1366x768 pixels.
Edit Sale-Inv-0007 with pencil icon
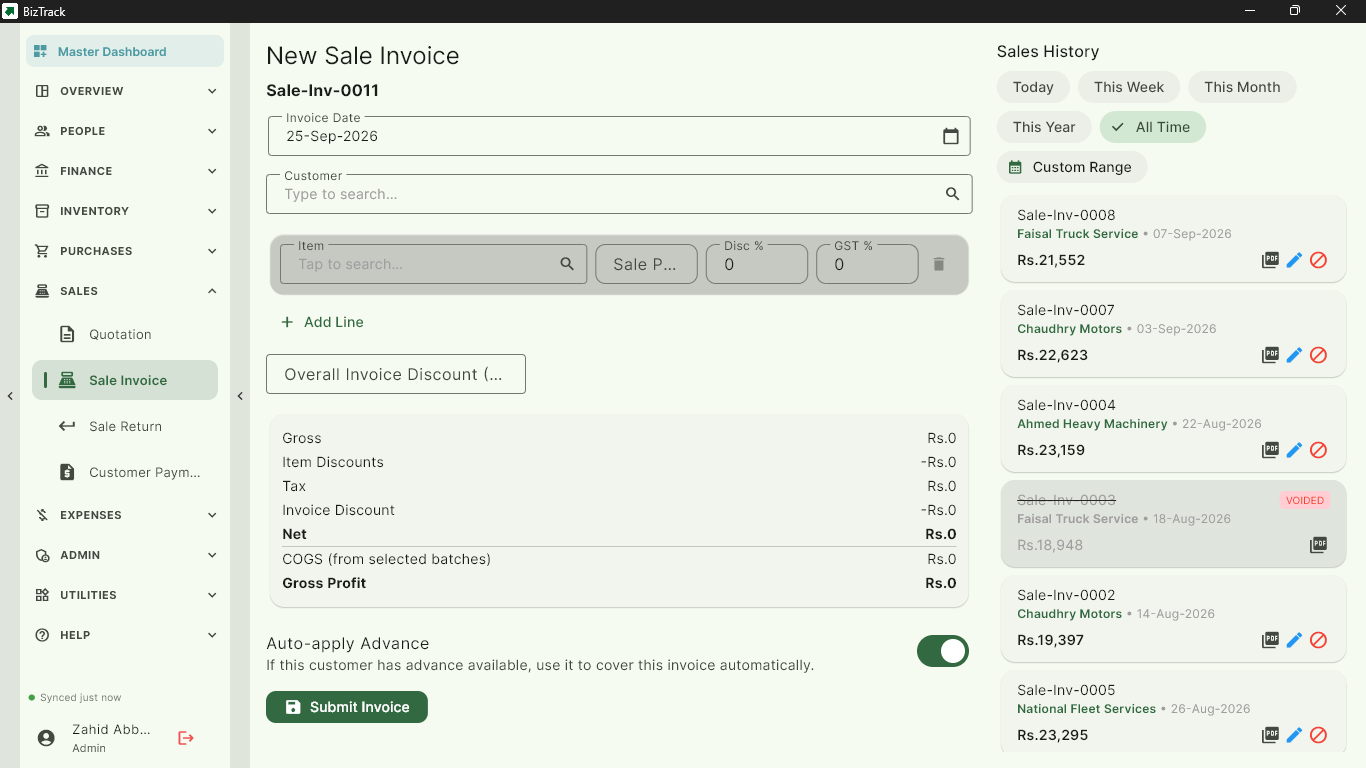(x=1294, y=355)
